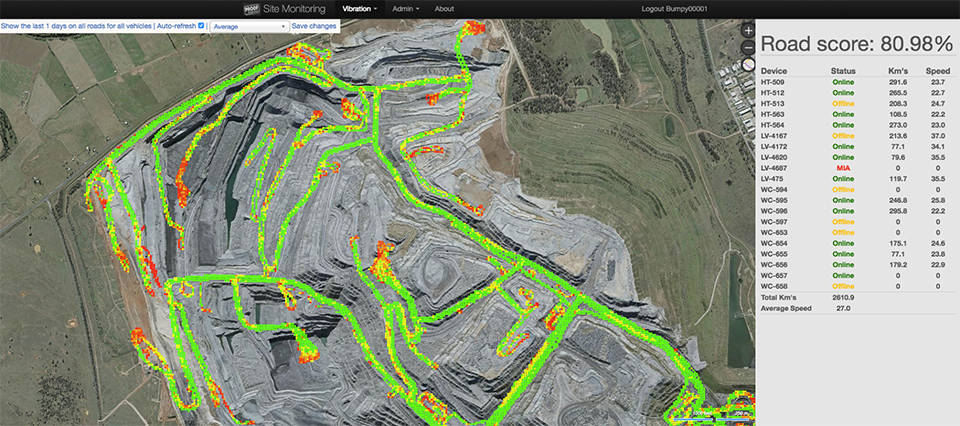
Task: Click the Status column header
Action: coord(843,70)
